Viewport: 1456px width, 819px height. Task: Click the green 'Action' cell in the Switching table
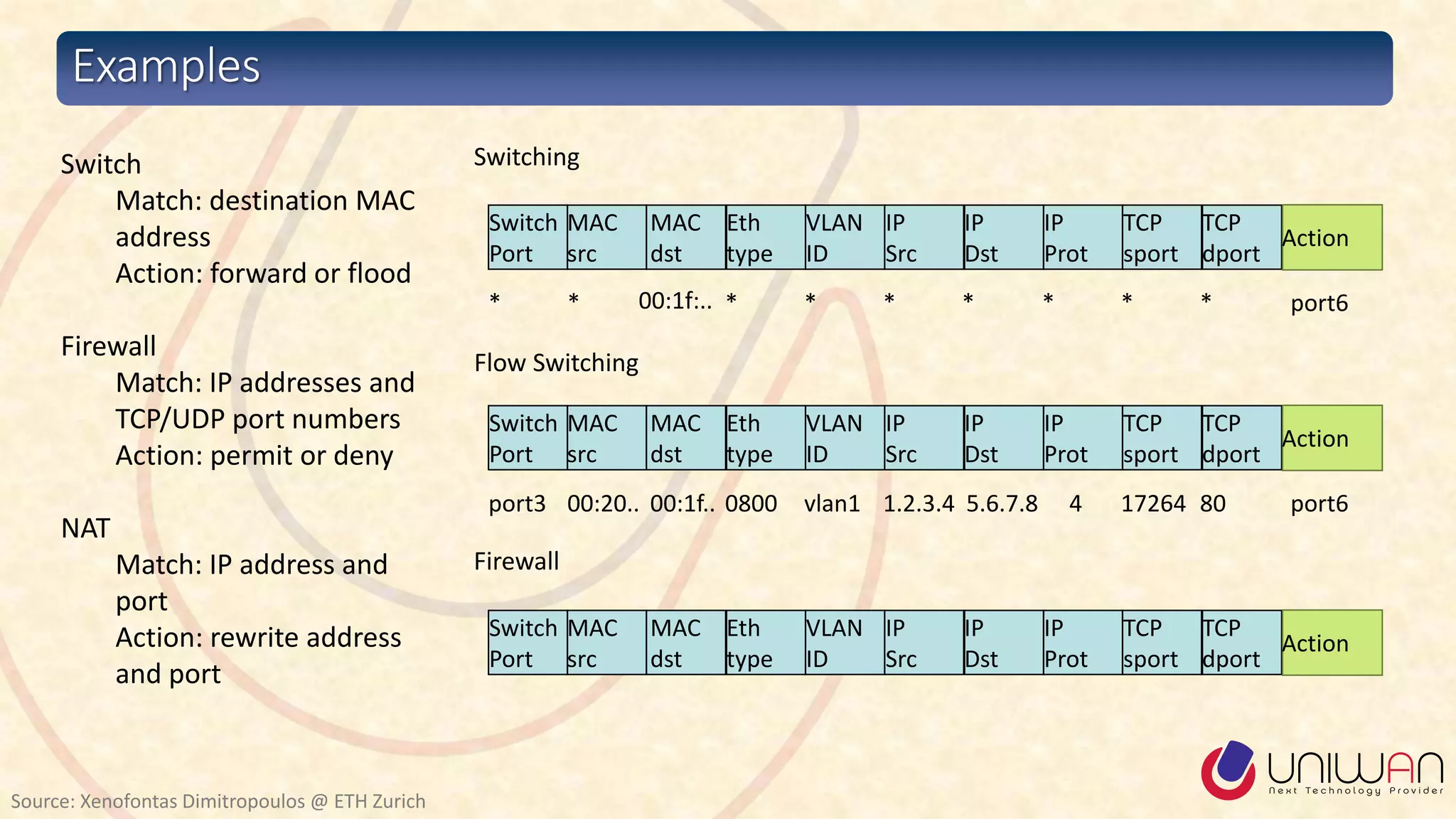coord(1332,237)
